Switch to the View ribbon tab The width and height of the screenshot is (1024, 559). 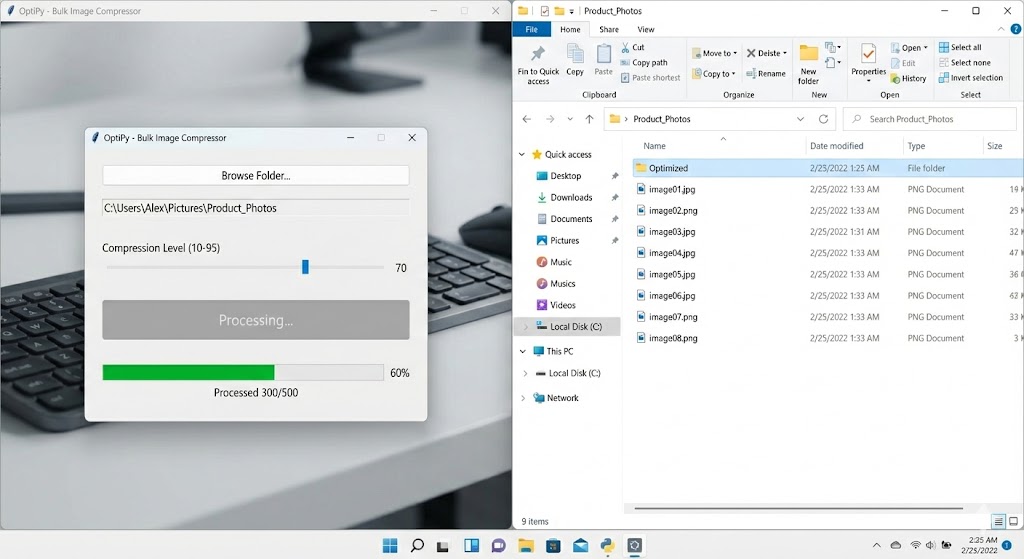pos(646,29)
